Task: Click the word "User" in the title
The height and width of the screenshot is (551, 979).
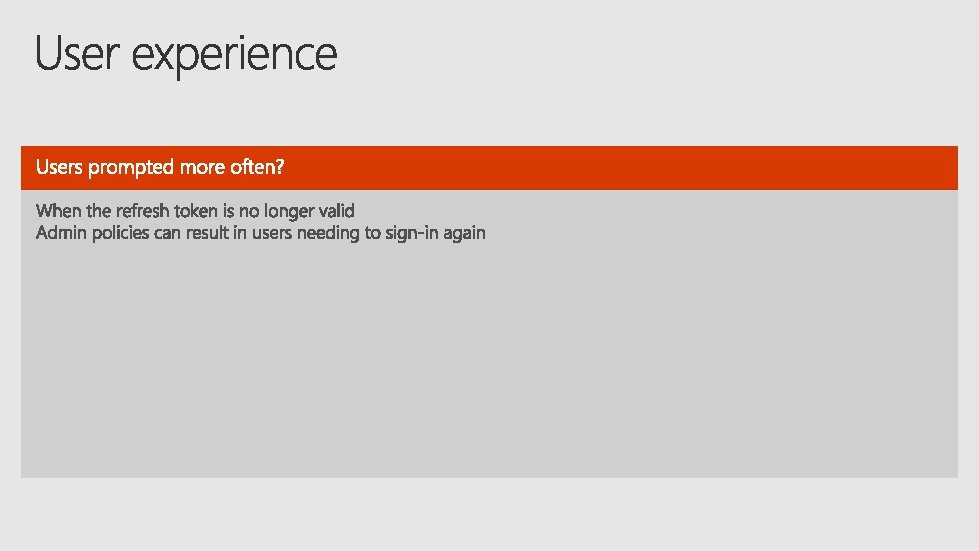Action: tap(76, 52)
